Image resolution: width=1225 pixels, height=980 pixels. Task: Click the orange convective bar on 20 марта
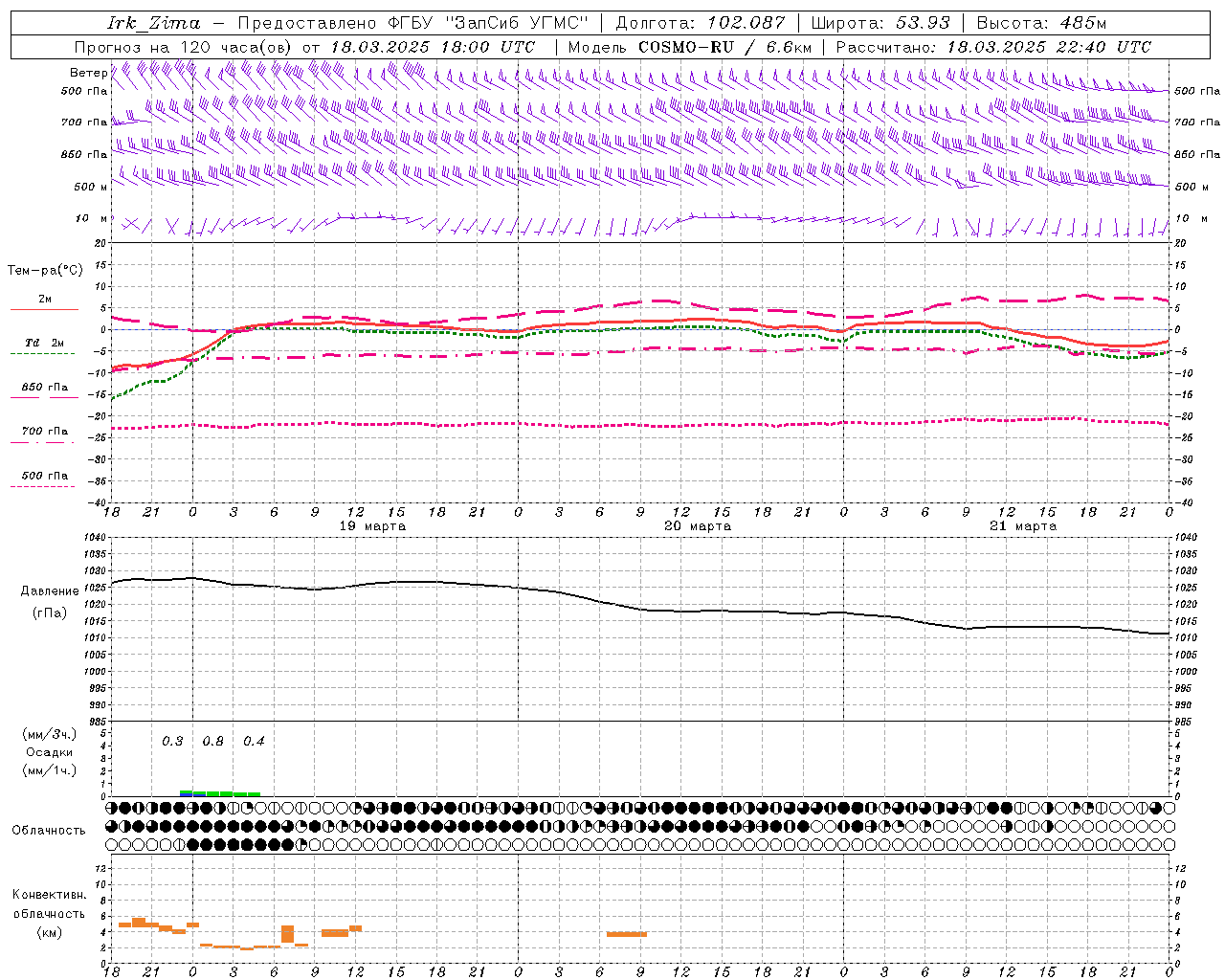627,934
